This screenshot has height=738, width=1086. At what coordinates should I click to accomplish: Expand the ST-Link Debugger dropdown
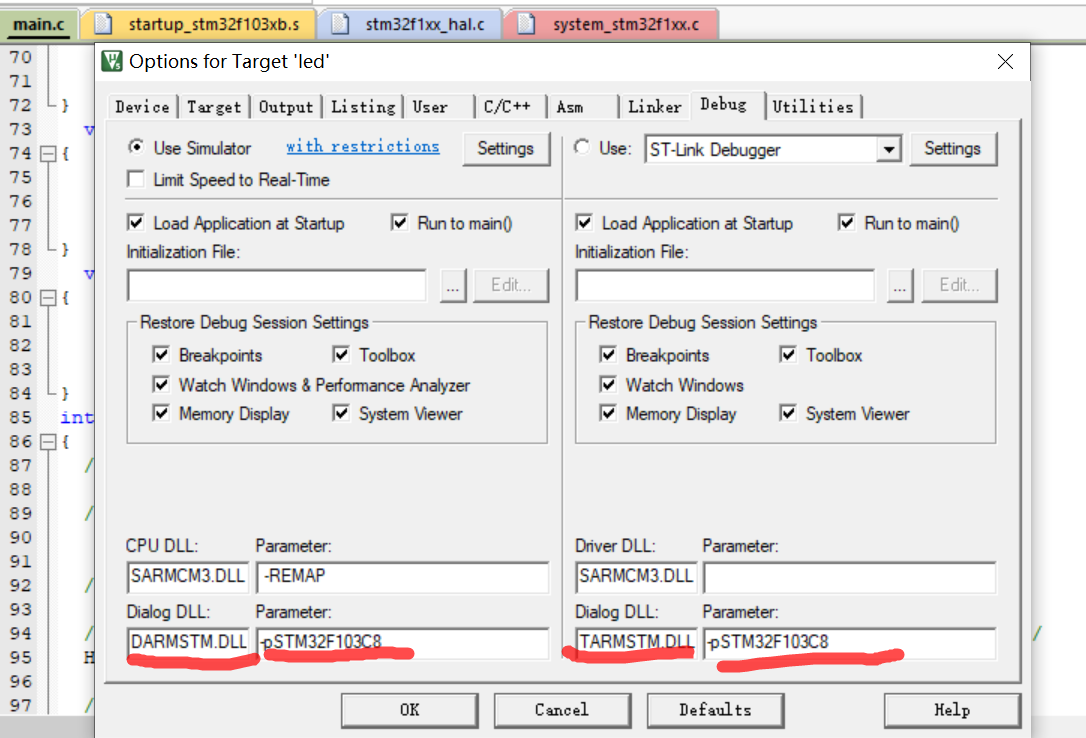[x=888, y=149]
